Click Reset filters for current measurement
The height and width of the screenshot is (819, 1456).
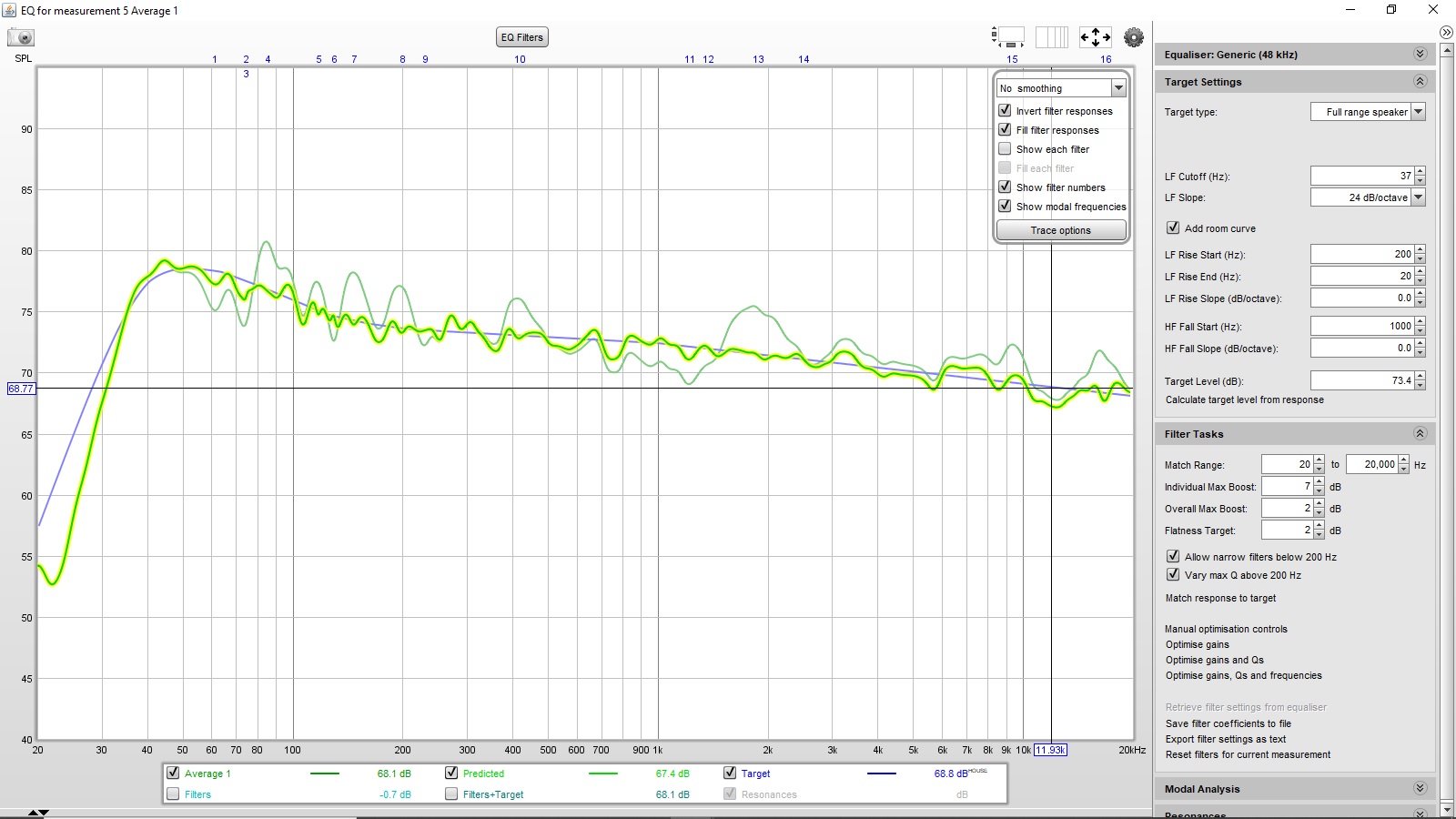(1248, 754)
